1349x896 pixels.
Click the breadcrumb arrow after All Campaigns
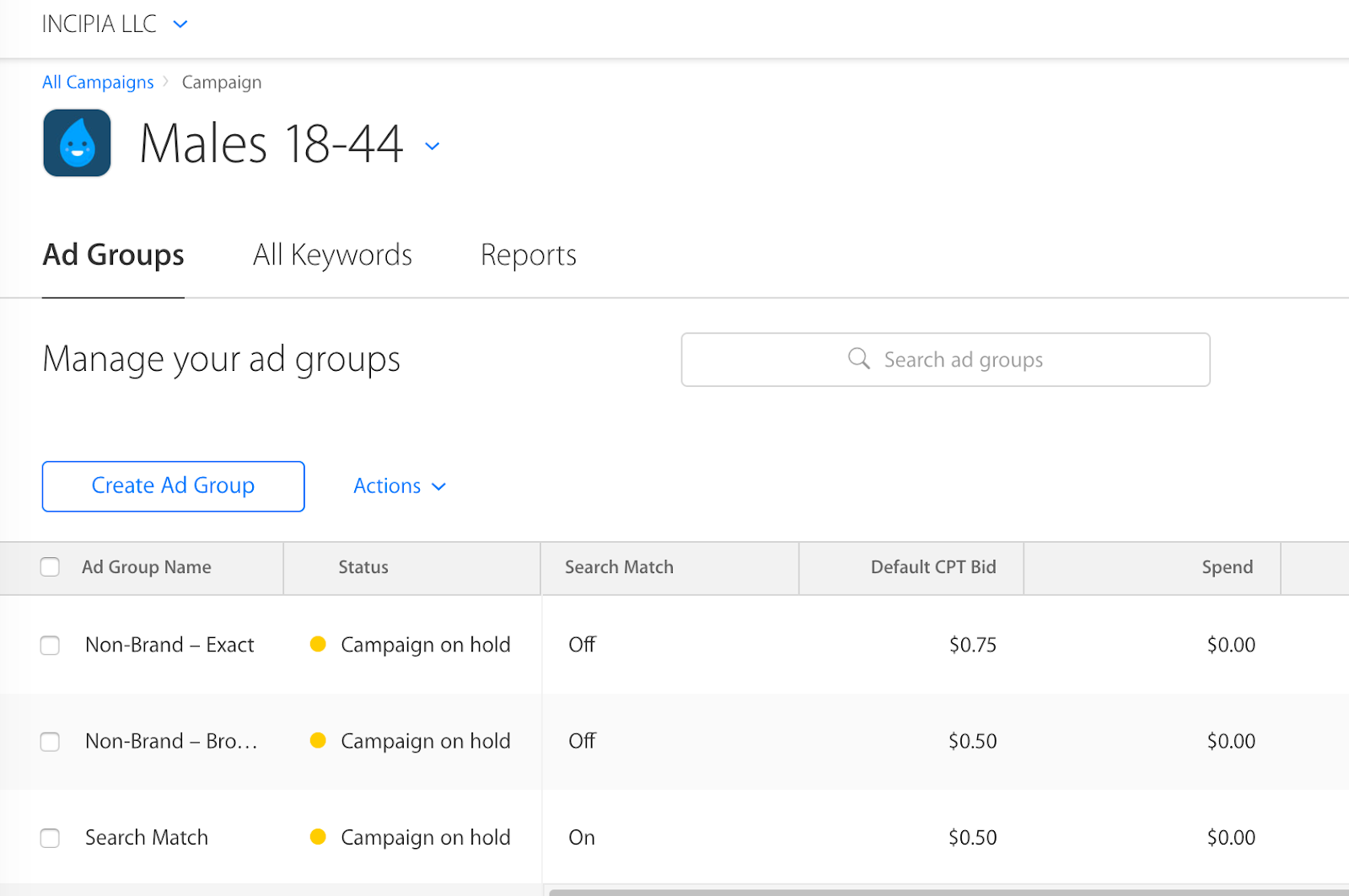coord(166,82)
